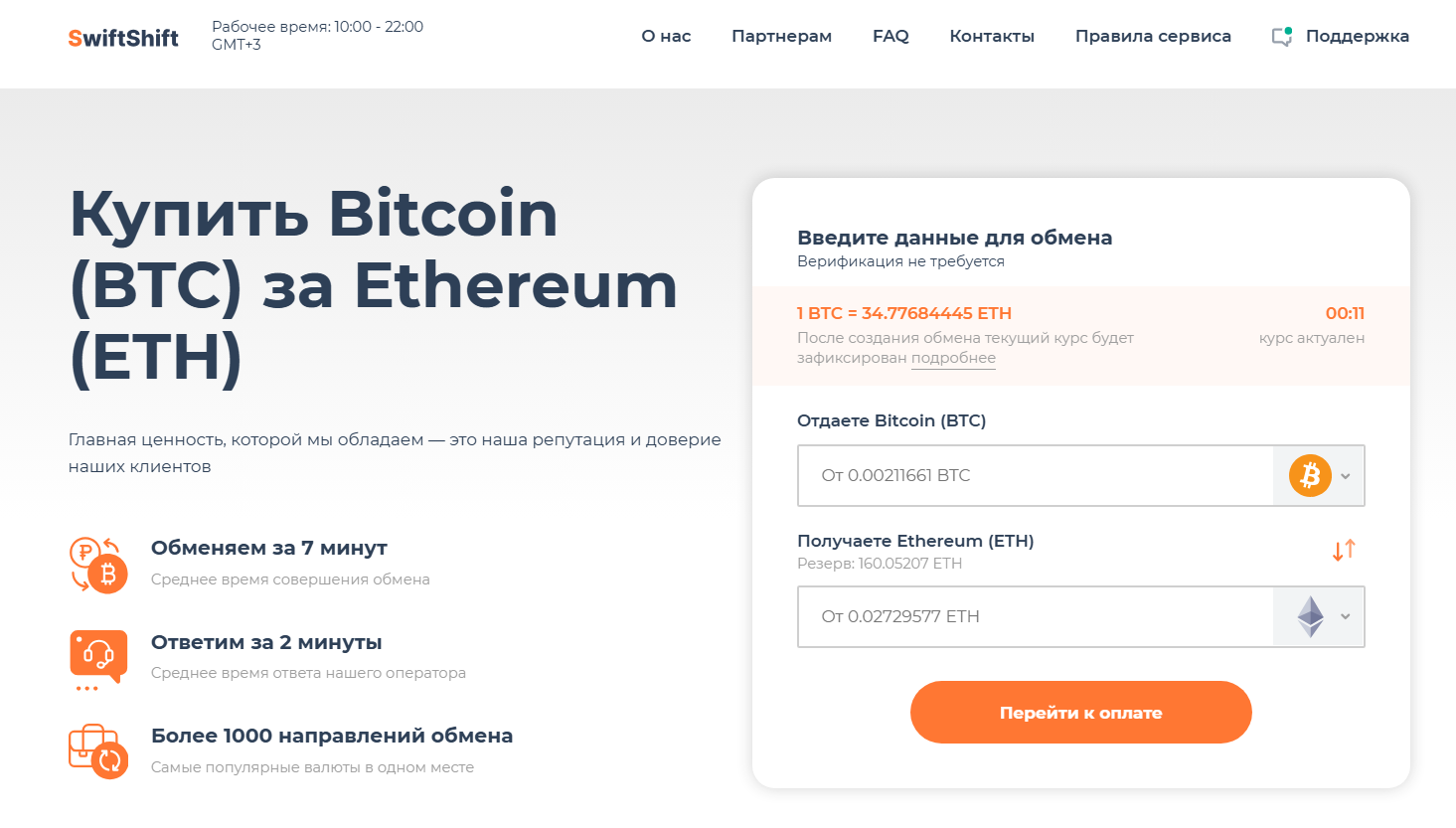Click the SwiftShift logo

(x=123, y=38)
